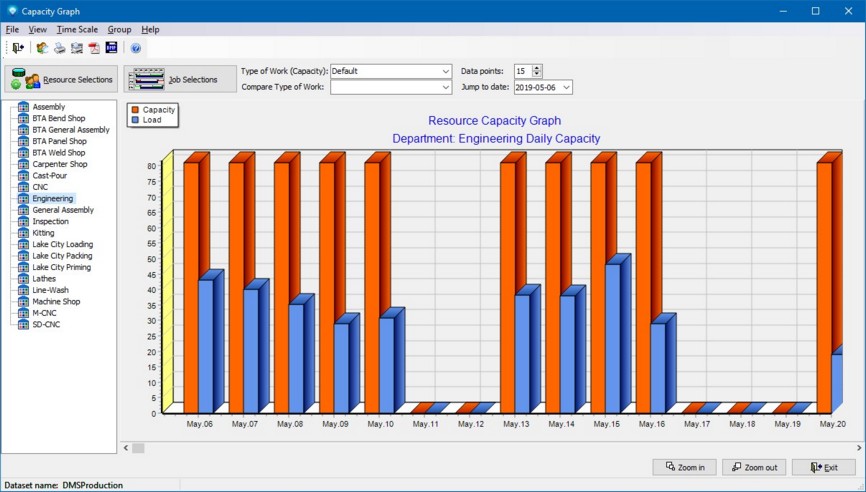This screenshot has height=492, width=866.
Task: Click the horizontal scrollbar right arrow
Action: coord(858,448)
